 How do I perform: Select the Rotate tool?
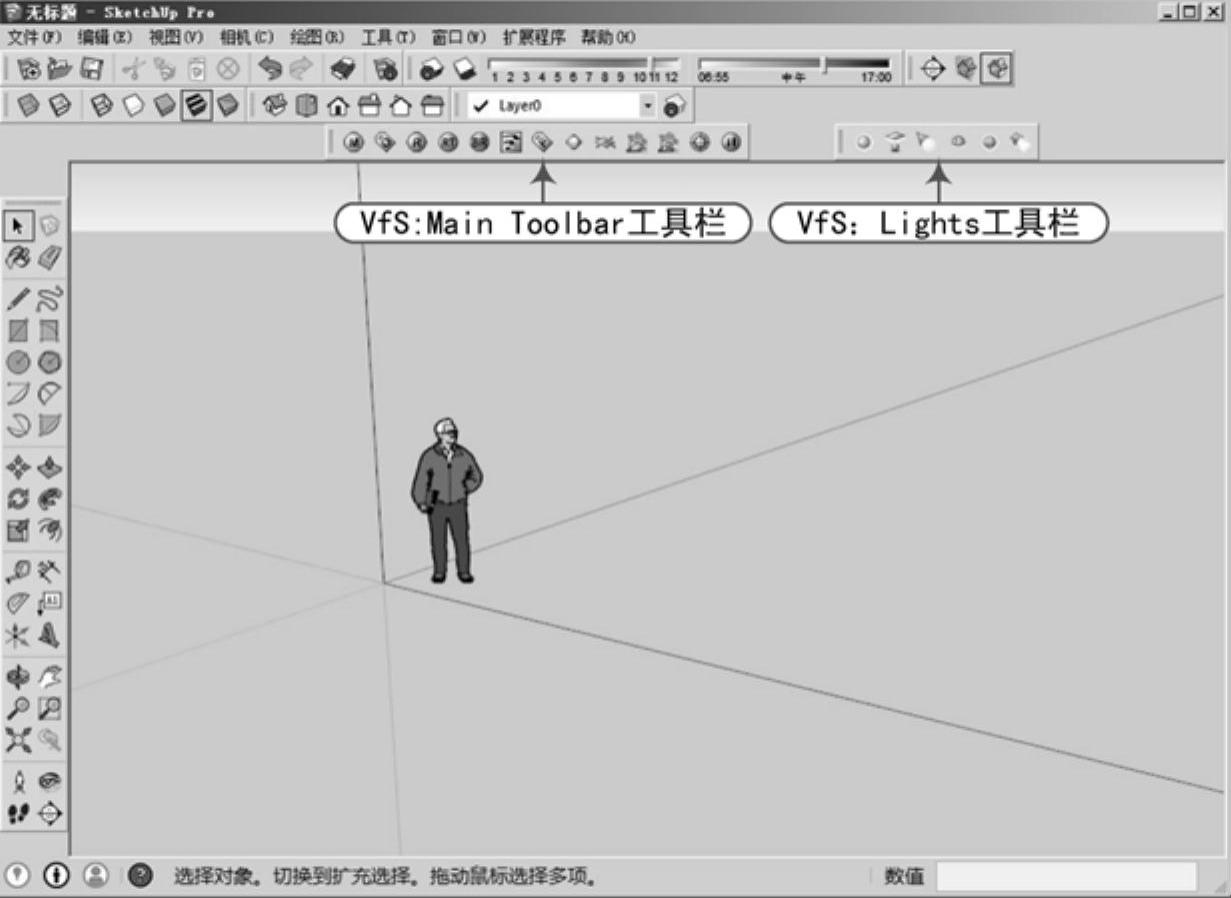click(18, 498)
